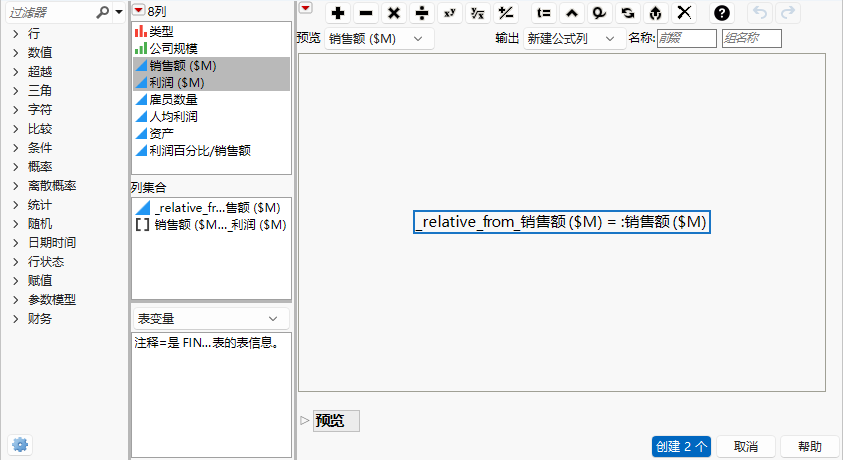The image size is (843, 460).
Task: Open the settings gear icon
Action: [x=20, y=444]
